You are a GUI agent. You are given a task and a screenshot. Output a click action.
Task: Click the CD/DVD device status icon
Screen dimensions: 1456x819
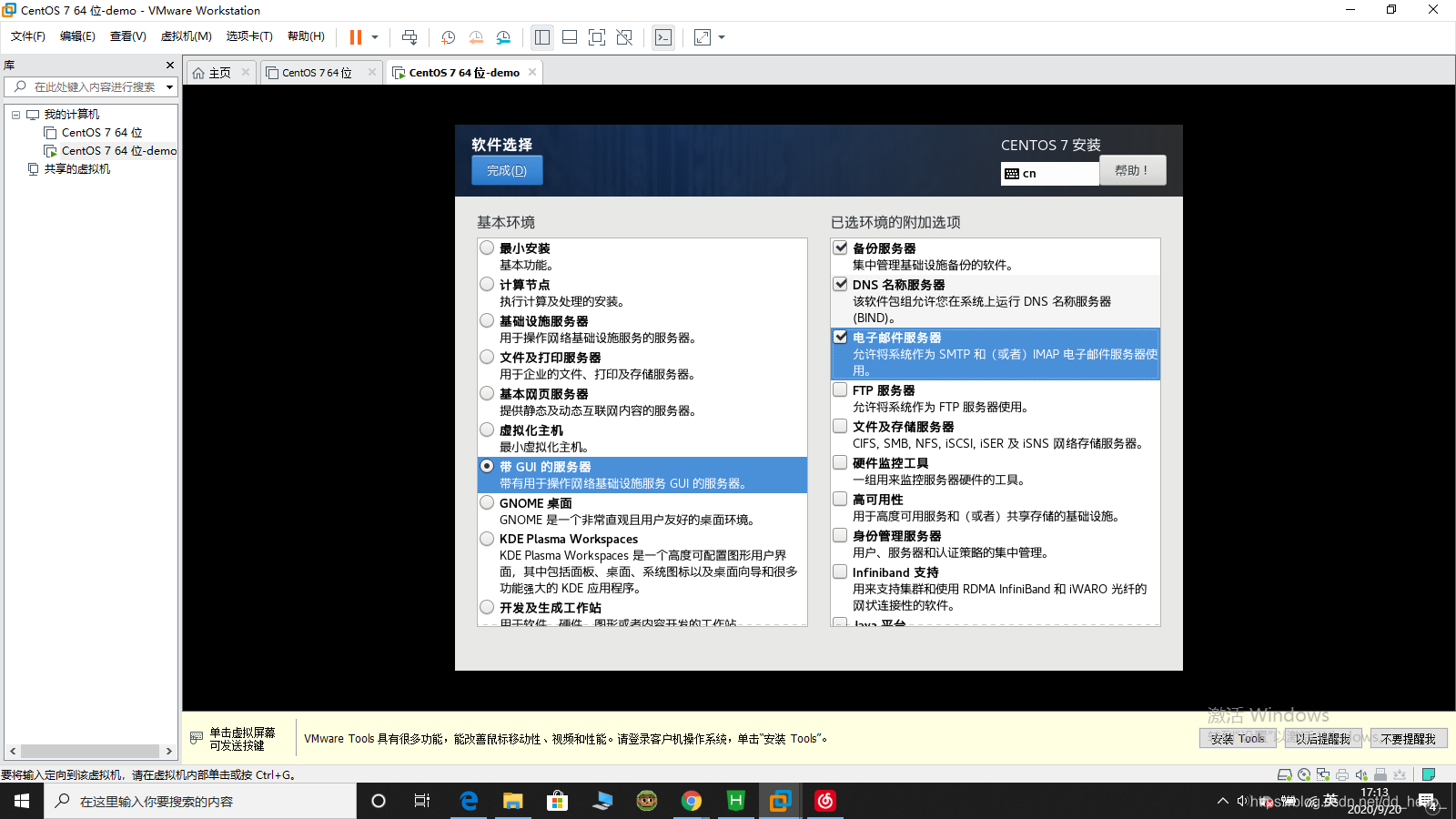click(1304, 774)
